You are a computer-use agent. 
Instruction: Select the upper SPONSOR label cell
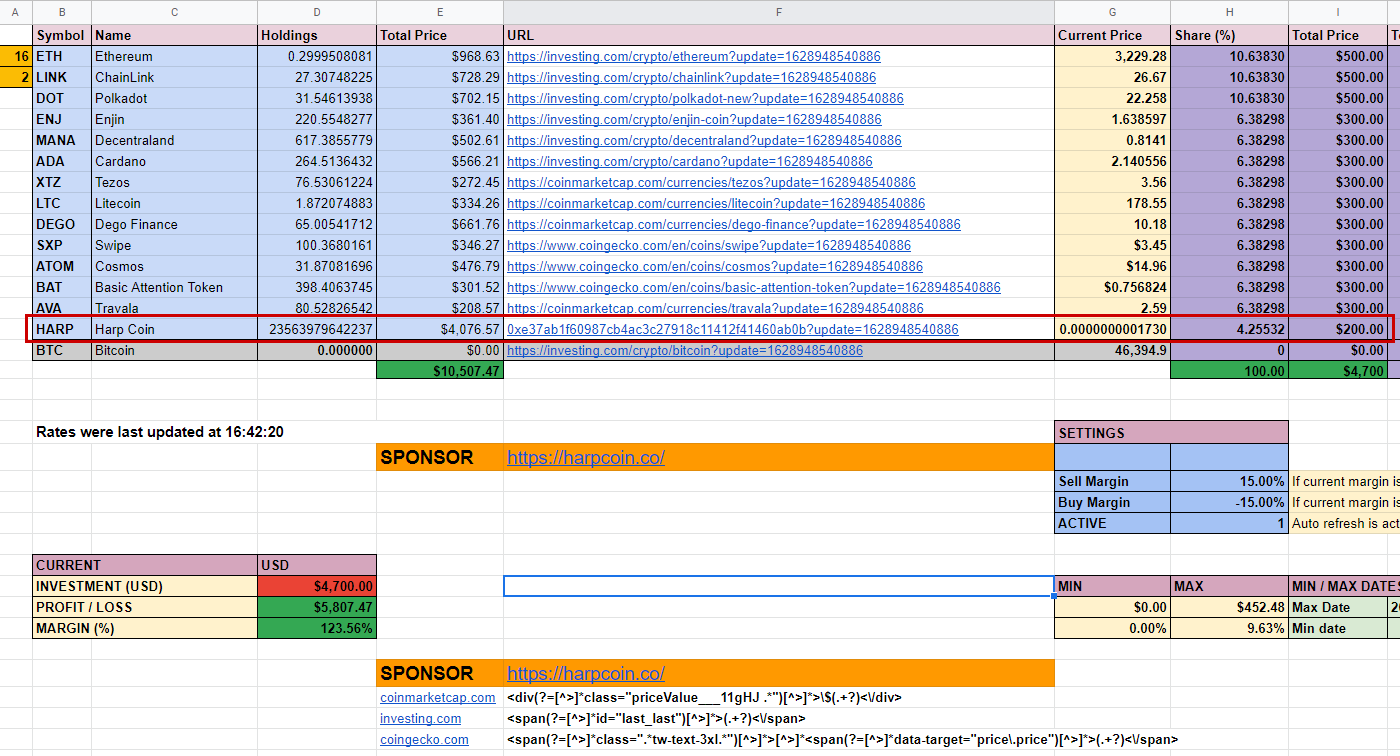point(440,458)
